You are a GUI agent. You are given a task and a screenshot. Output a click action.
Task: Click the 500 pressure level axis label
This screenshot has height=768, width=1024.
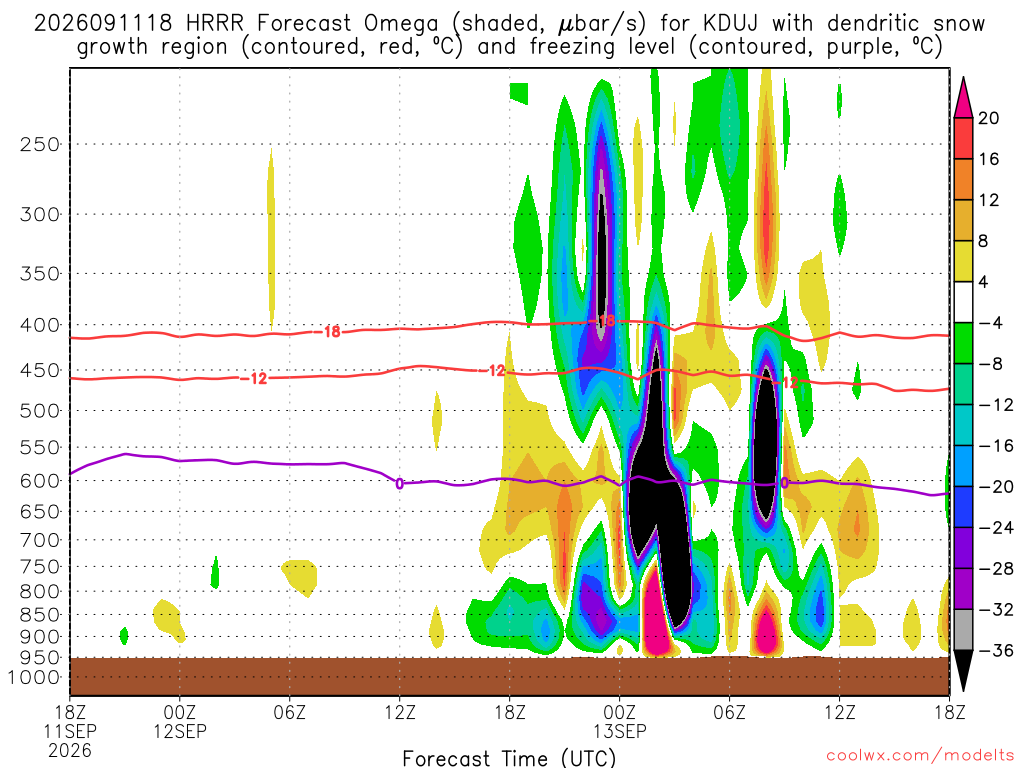pyautogui.click(x=40, y=411)
